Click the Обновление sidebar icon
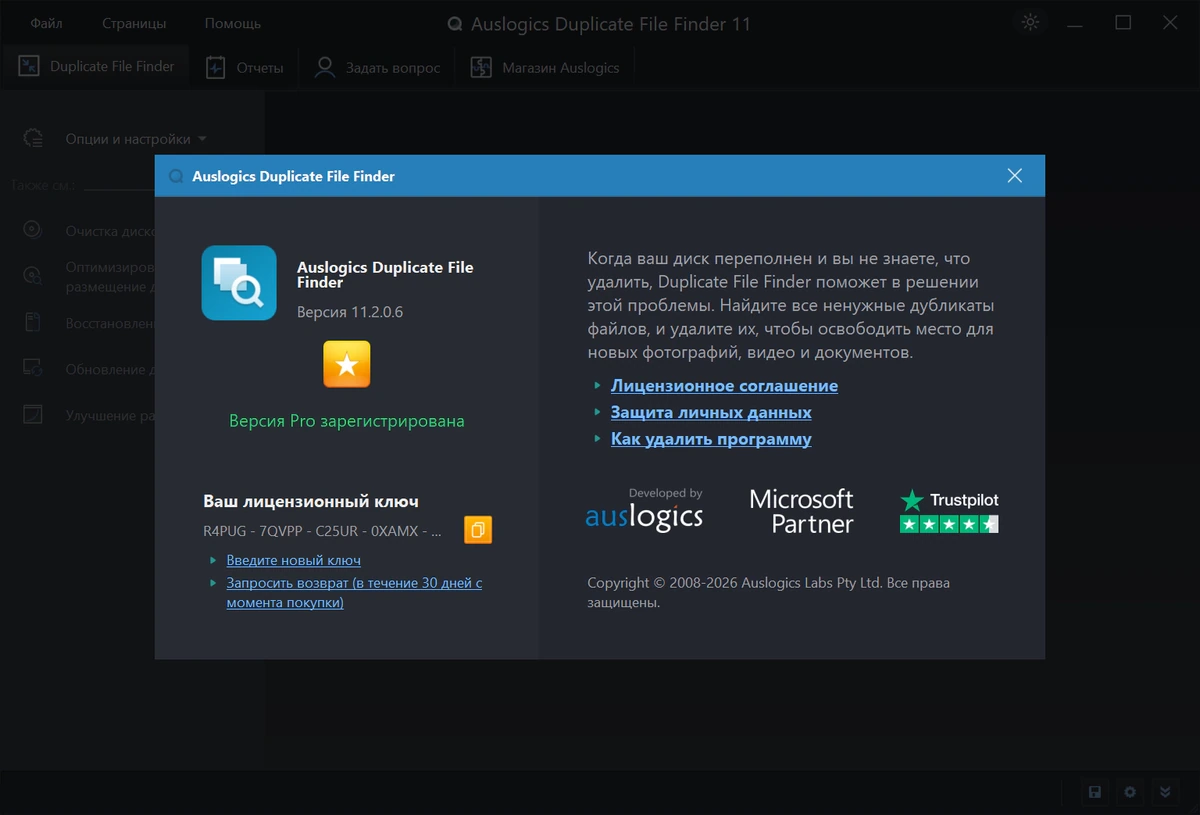The image size is (1200, 815). pos(33,368)
